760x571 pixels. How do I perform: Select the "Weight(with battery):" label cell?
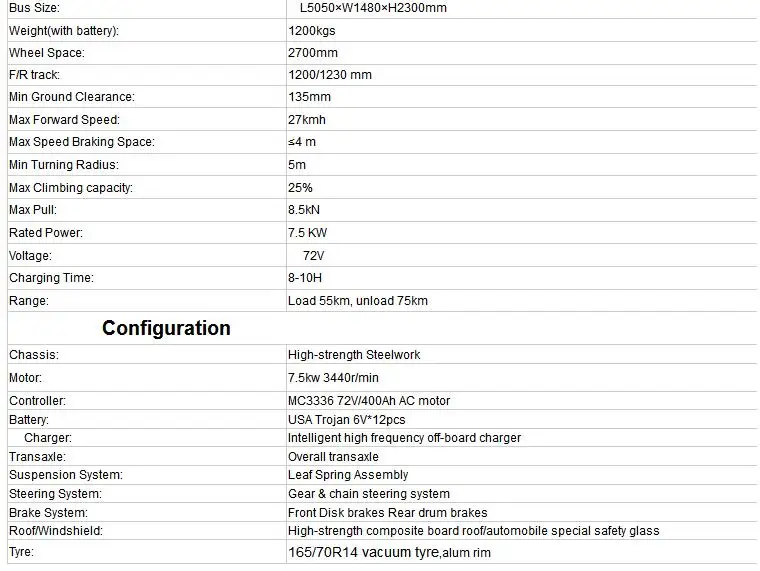[x=64, y=30]
